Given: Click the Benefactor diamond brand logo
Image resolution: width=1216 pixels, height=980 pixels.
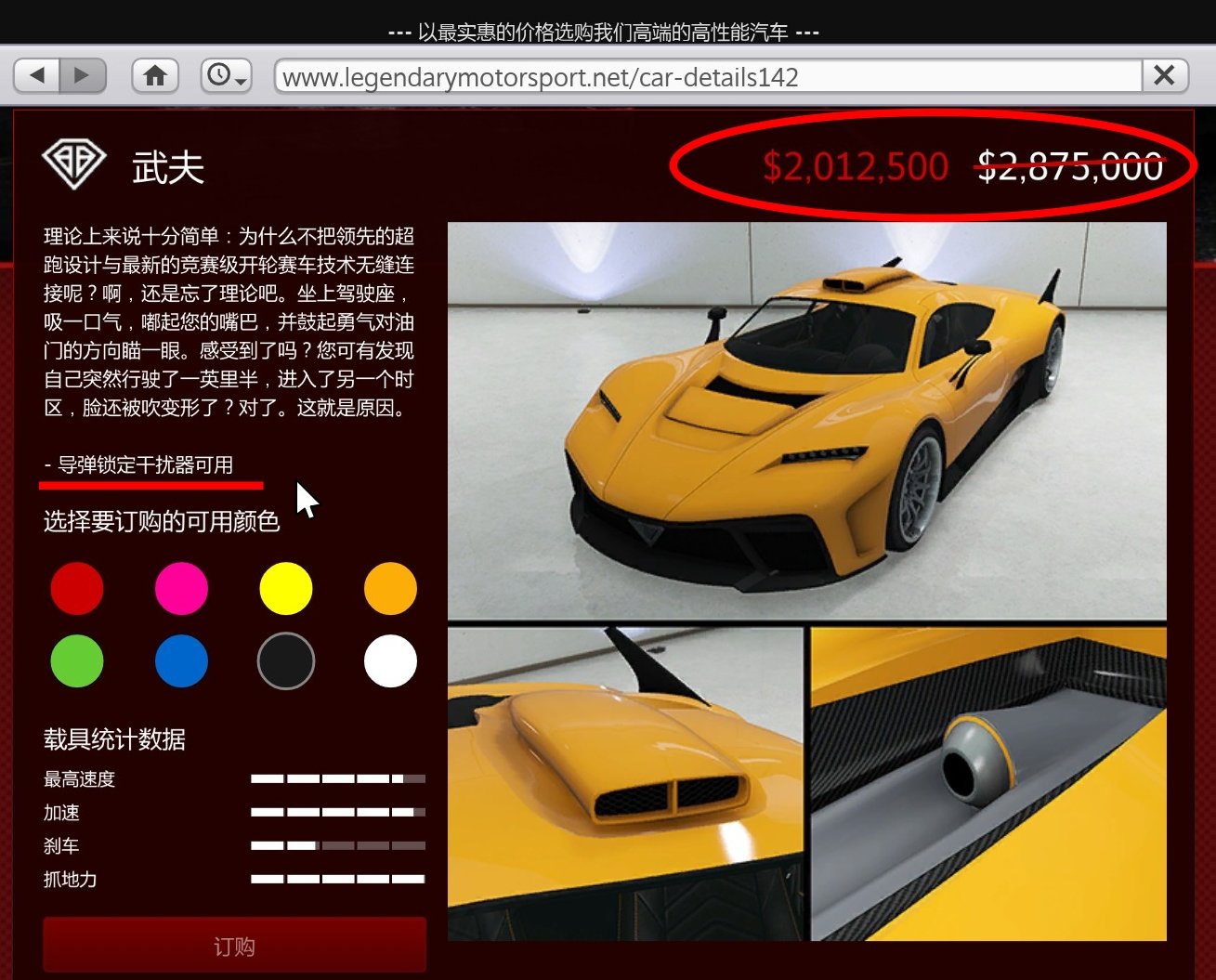Looking at the screenshot, I should (x=74, y=165).
